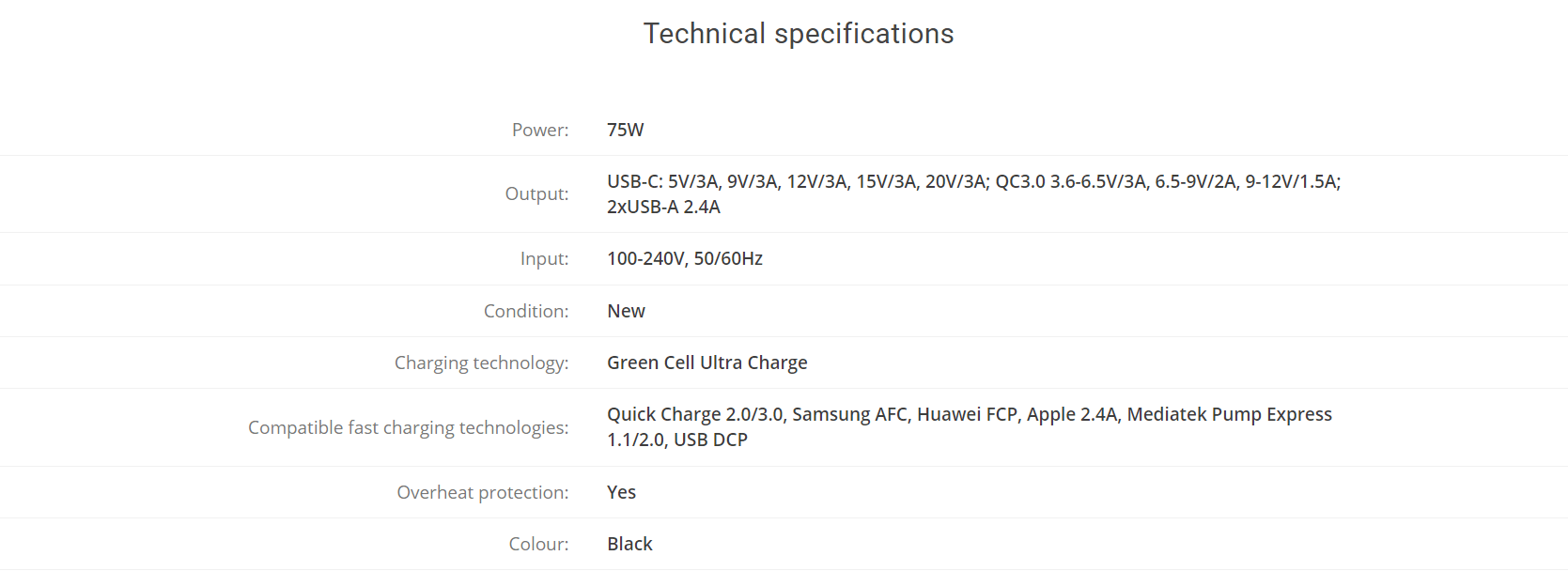The image size is (1568, 571).
Task: Click the 1.1/2.0, USB DCP line
Action: (x=677, y=440)
